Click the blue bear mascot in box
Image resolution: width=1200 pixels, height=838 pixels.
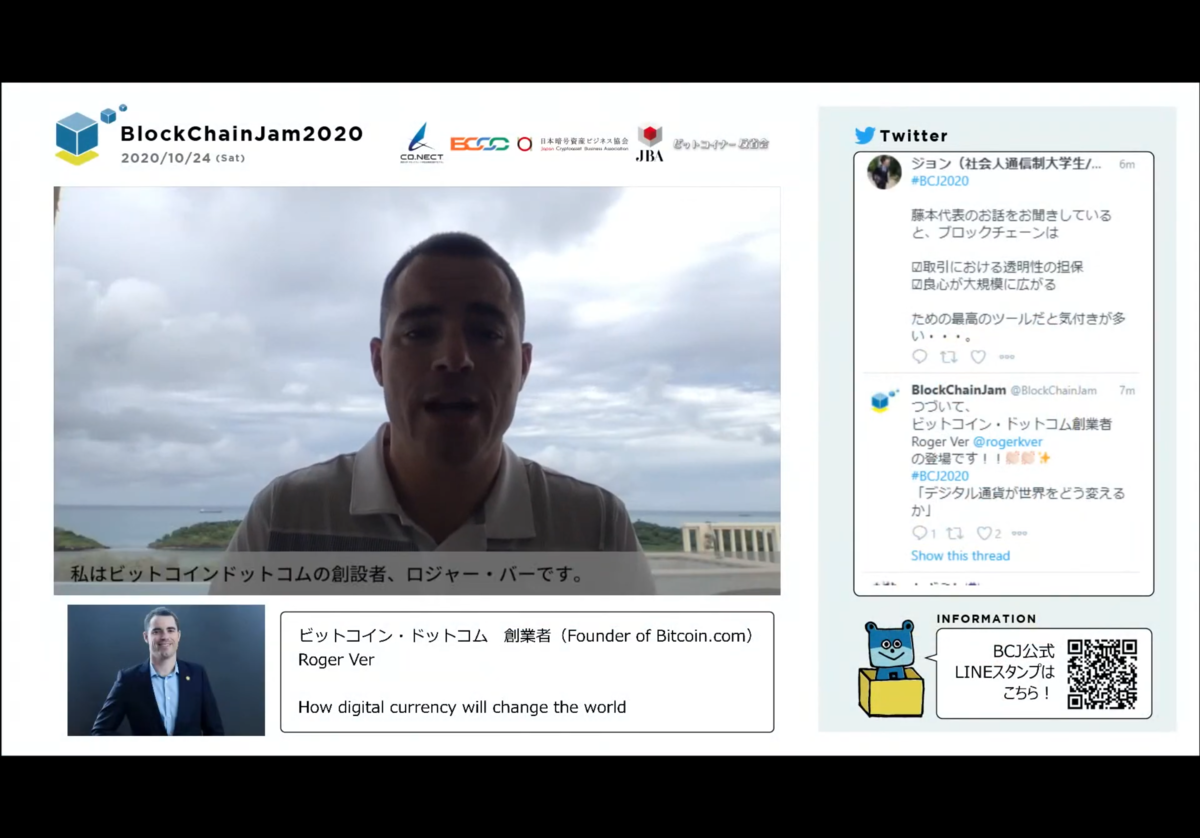[x=891, y=667]
